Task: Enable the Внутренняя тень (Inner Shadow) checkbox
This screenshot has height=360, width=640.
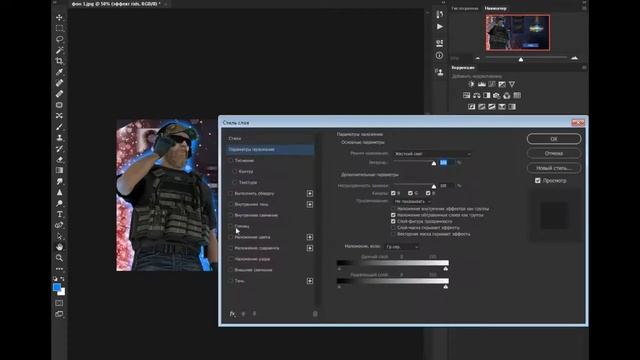Action: point(231,204)
